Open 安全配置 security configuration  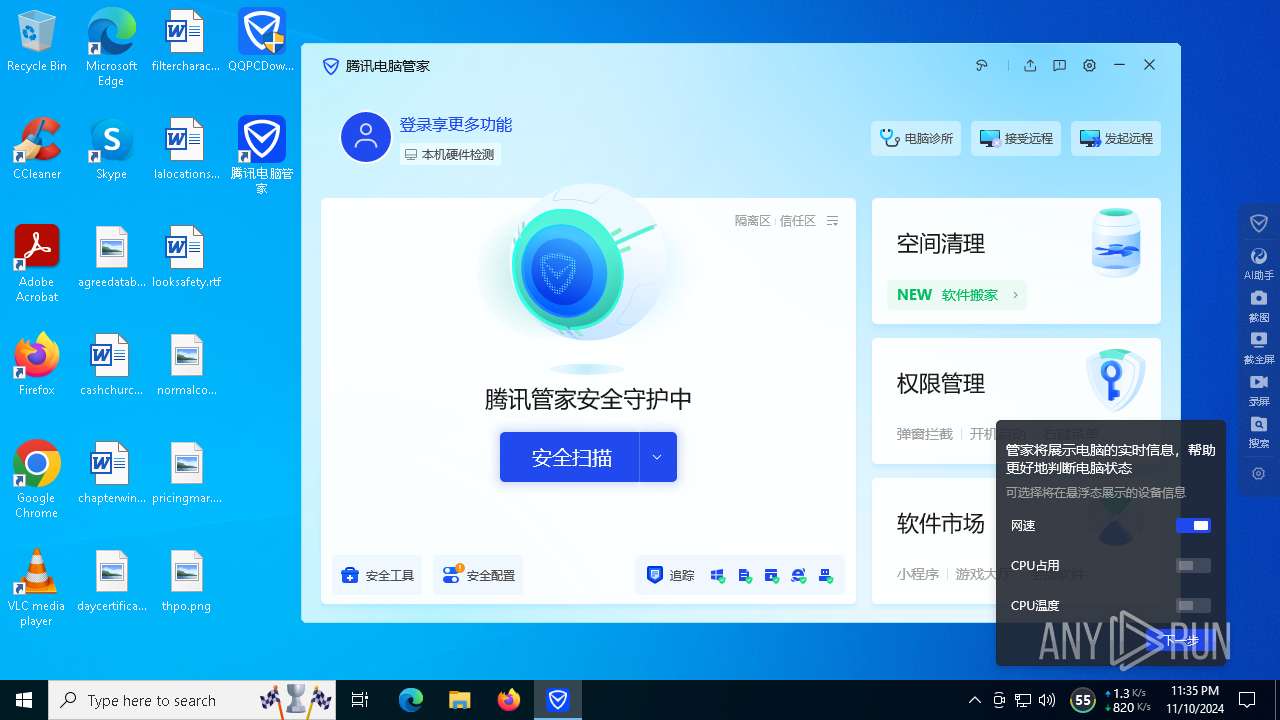(x=478, y=575)
